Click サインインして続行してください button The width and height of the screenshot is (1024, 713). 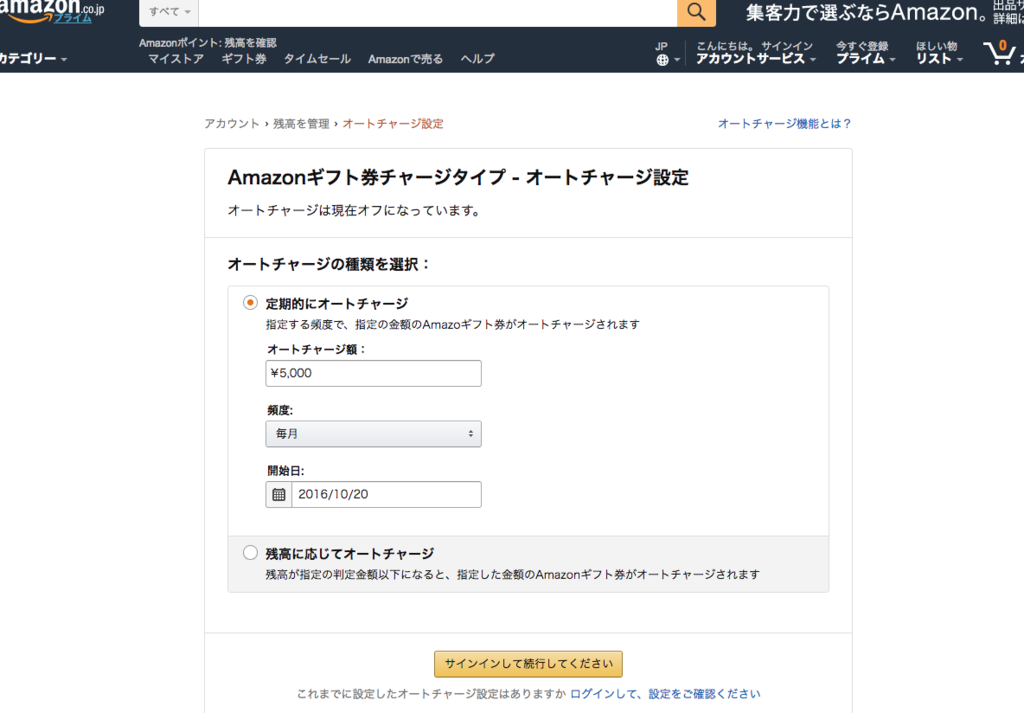point(528,663)
